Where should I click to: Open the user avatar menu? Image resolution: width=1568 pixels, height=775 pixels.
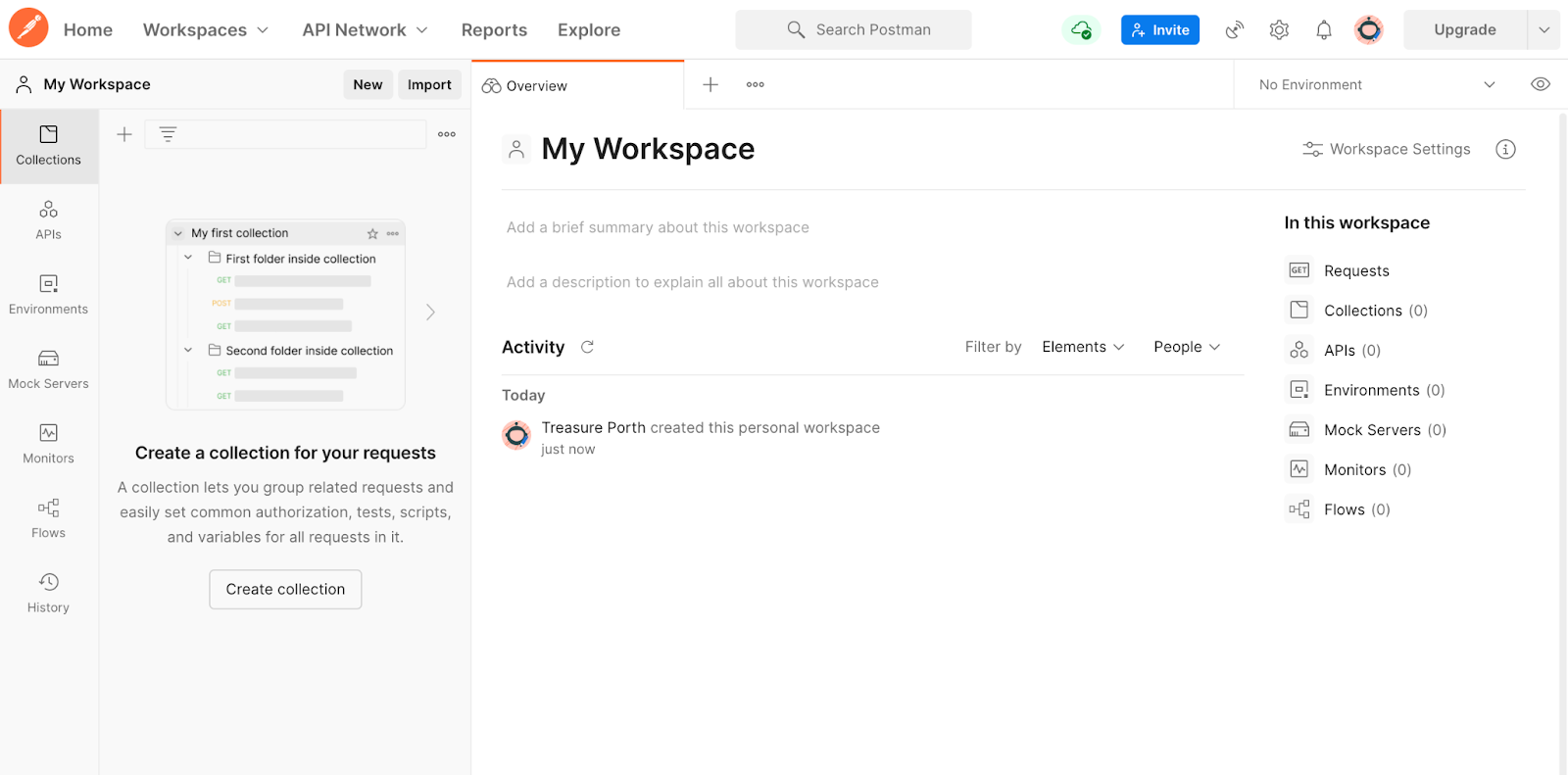click(x=1369, y=29)
